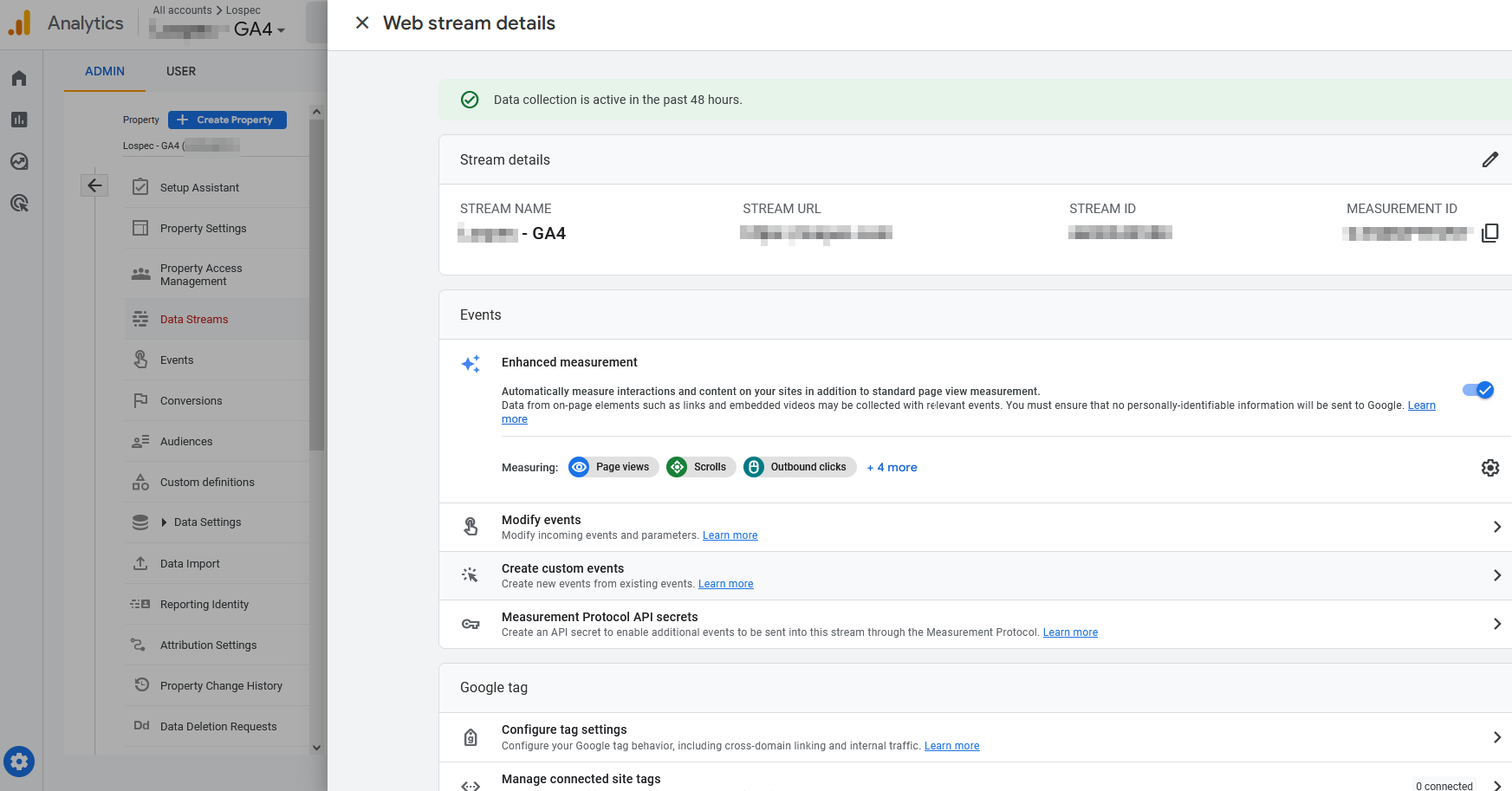This screenshot has width=1512, height=791.
Task: Open Configure tag settings chevron
Action: coord(1496,737)
